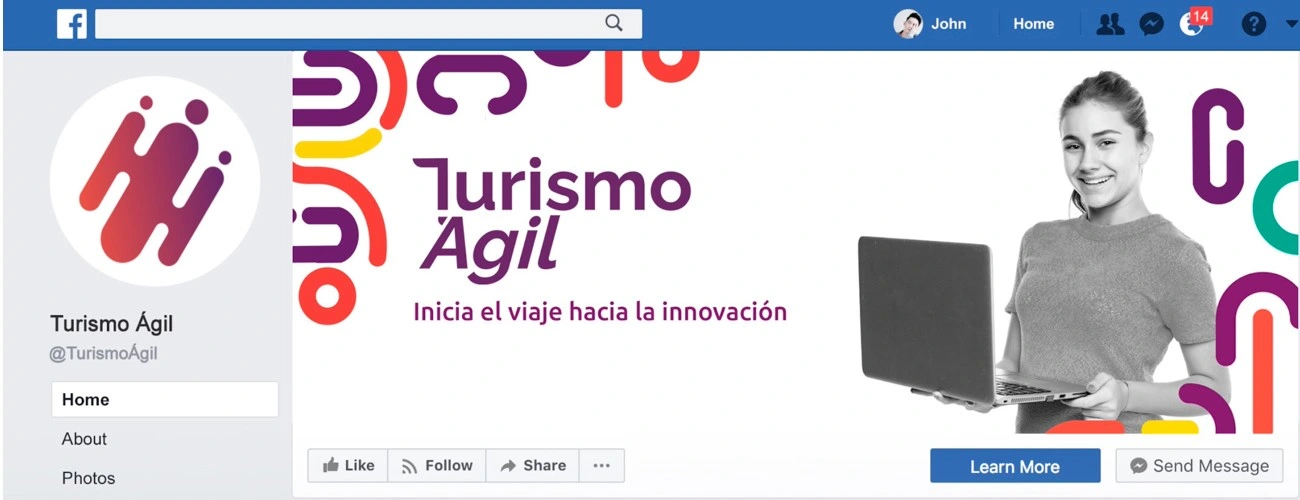The width and height of the screenshot is (1300, 500).
Task: Share the Turismo Ágil page
Action: [533, 466]
